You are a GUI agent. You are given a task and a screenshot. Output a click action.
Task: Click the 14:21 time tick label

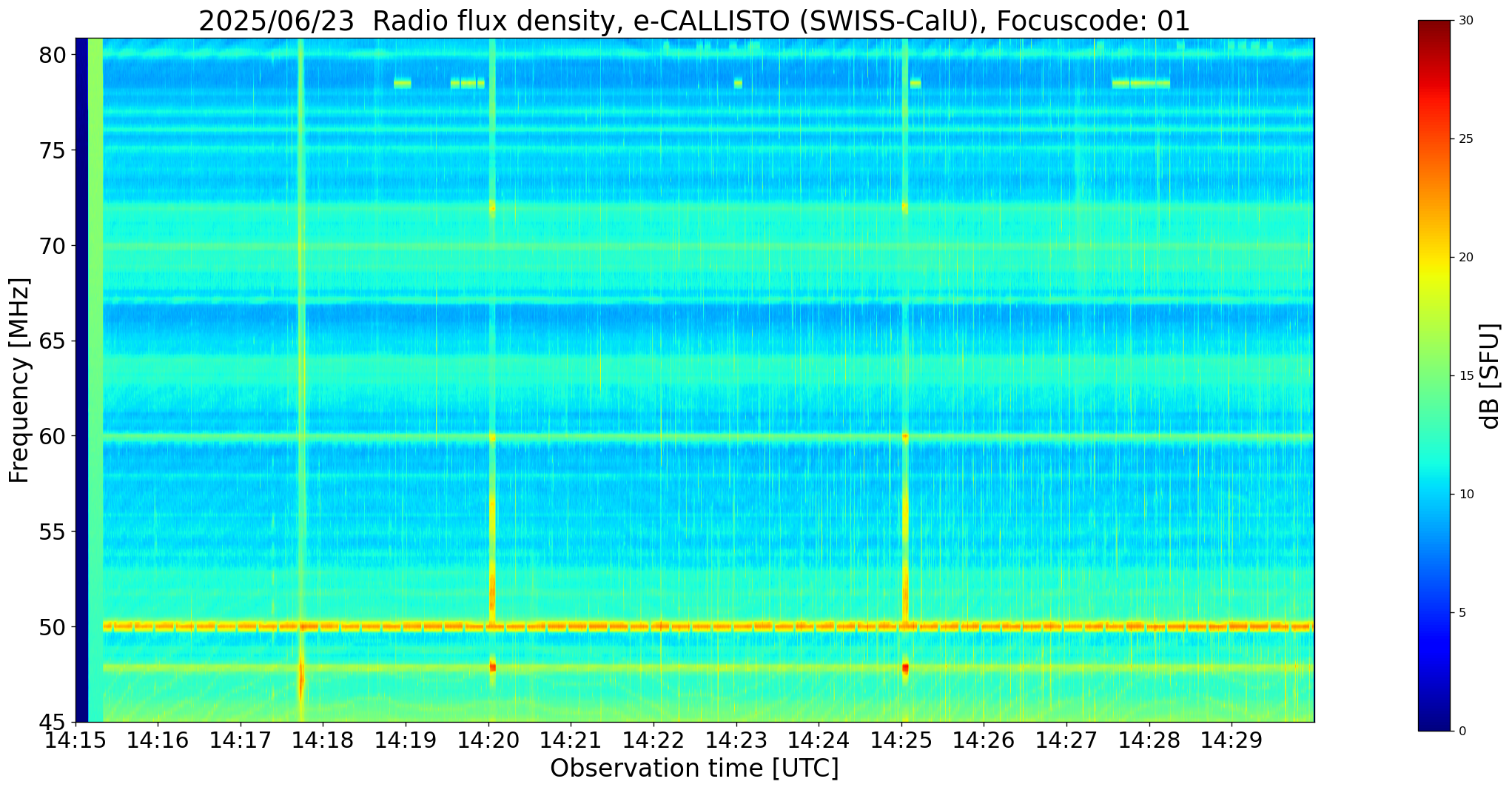571,741
